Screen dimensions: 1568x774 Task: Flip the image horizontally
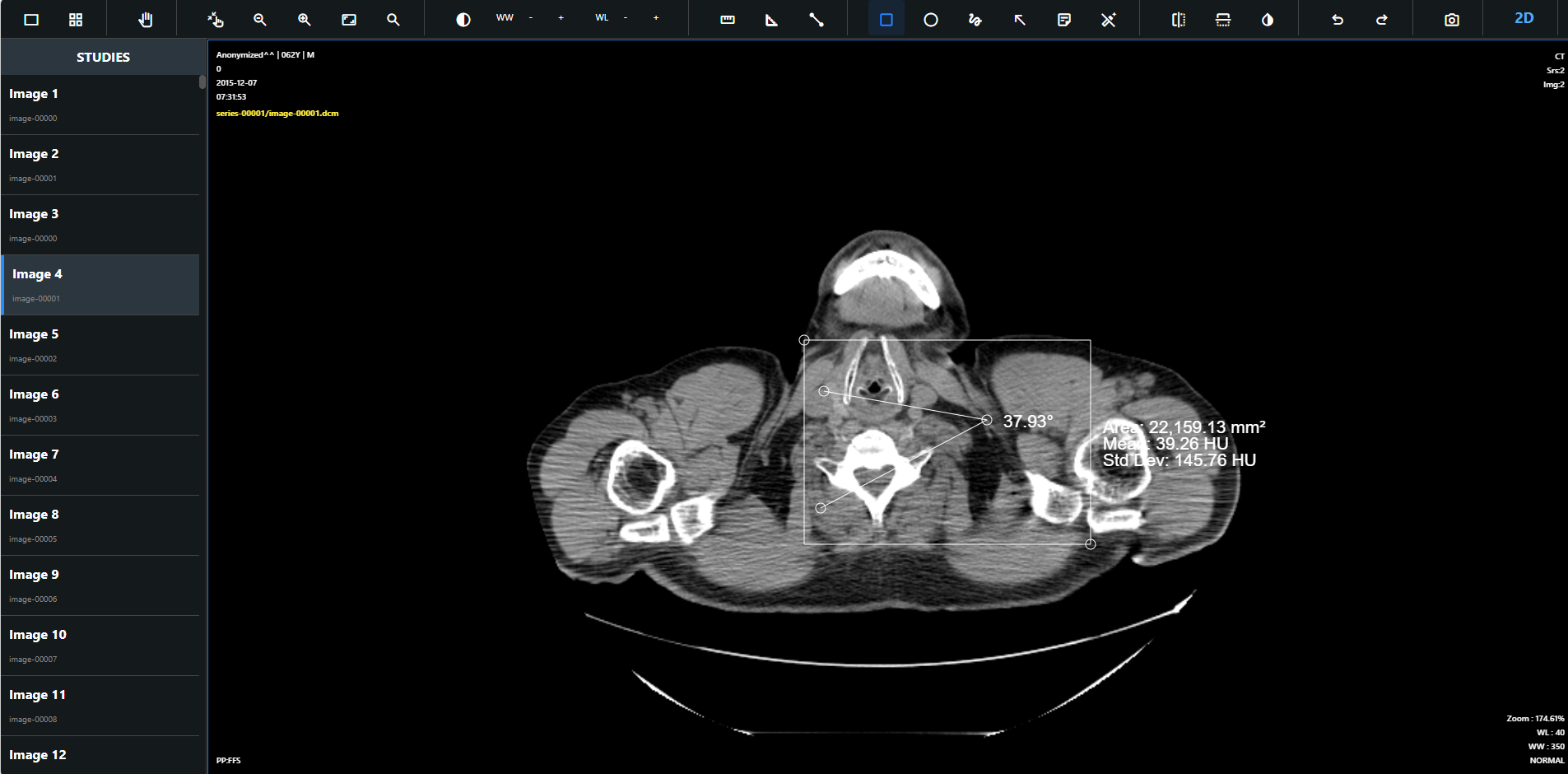click(x=1177, y=19)
